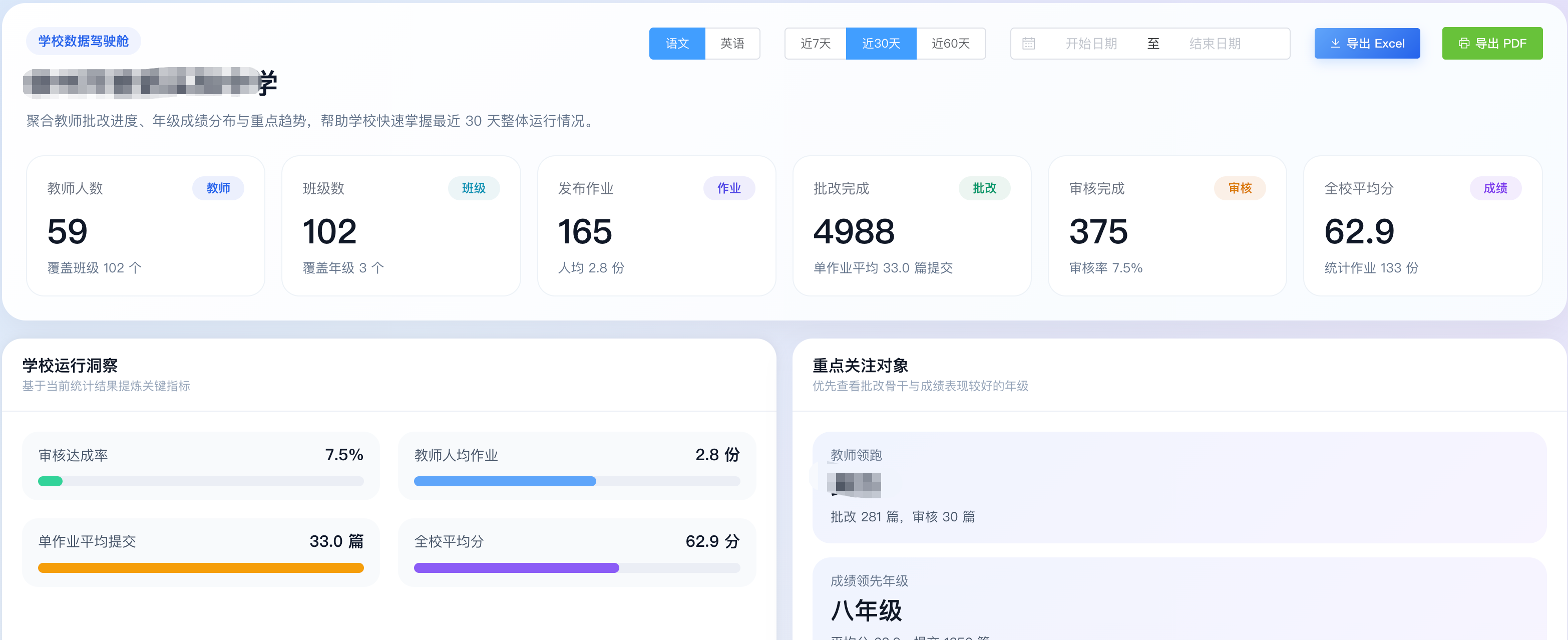1568x640 pixels.
Task: Click the 4988 grading completed value
Action: (854, 231)
